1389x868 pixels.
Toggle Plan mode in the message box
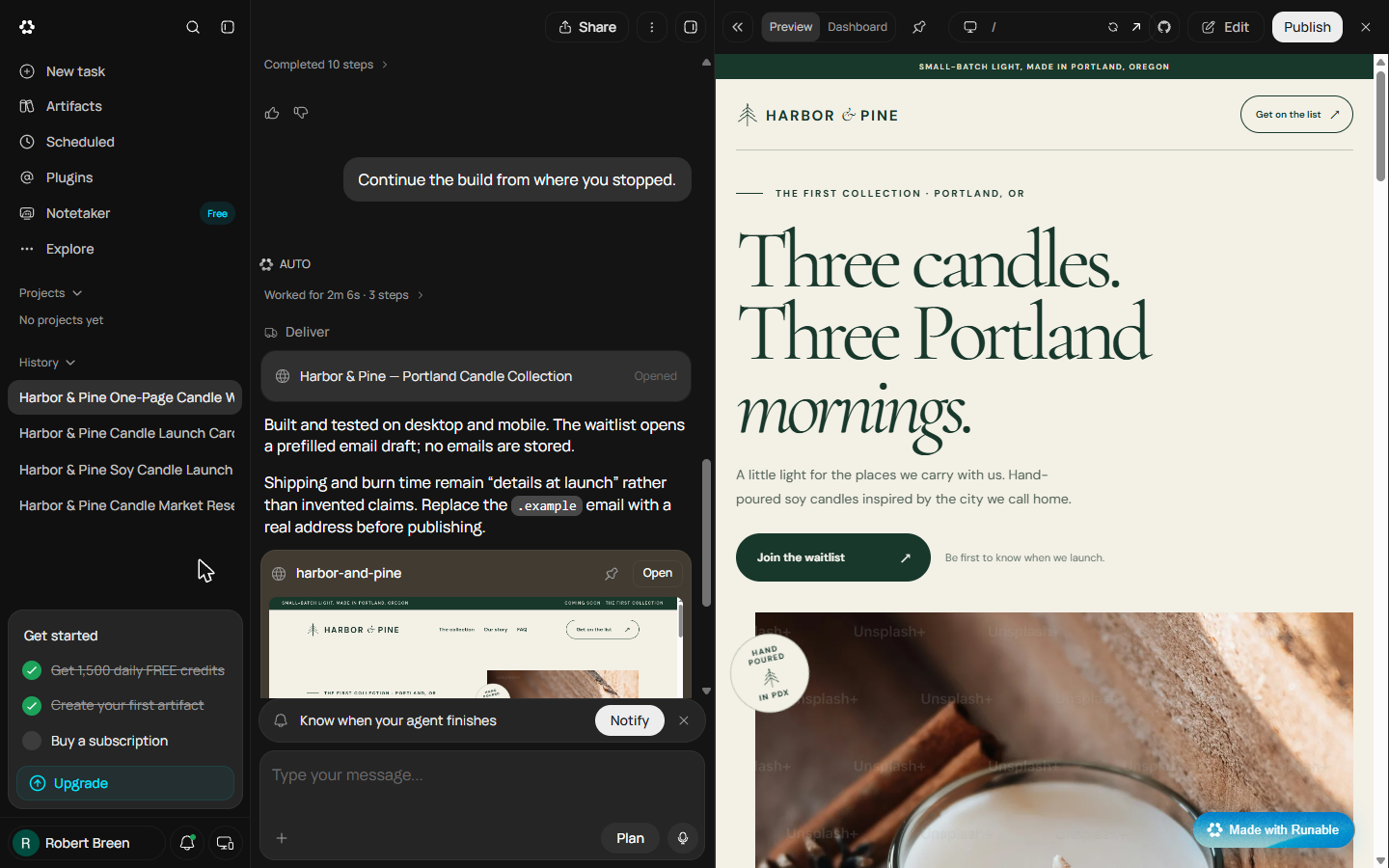[x=630, y=838]
